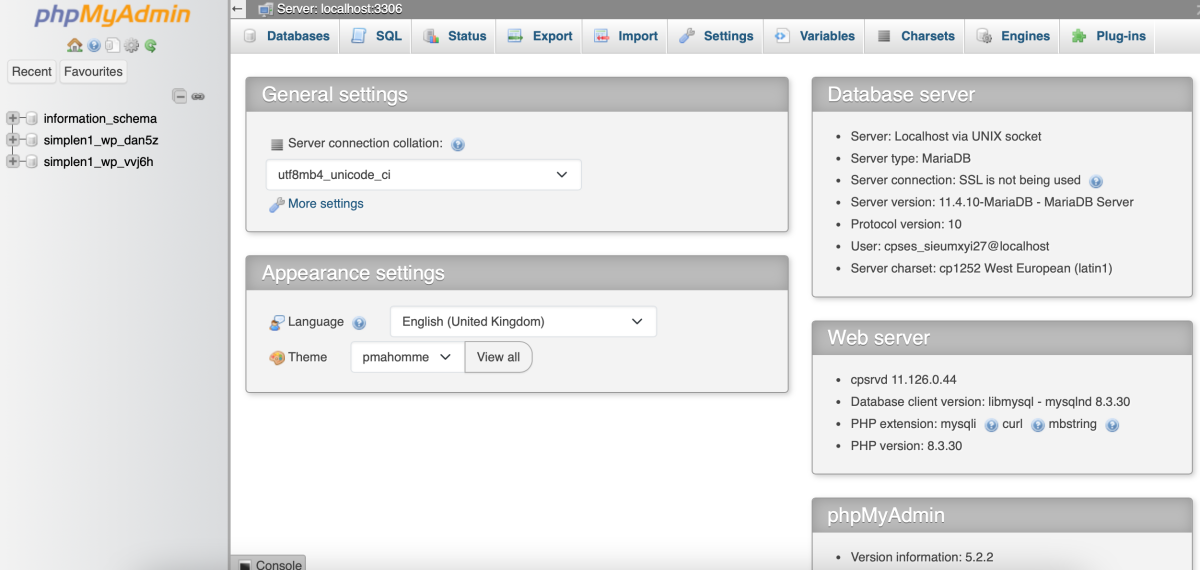The image size is (1200, 570).
Task: Go to the Settings tab
Action: pos(716,36)
